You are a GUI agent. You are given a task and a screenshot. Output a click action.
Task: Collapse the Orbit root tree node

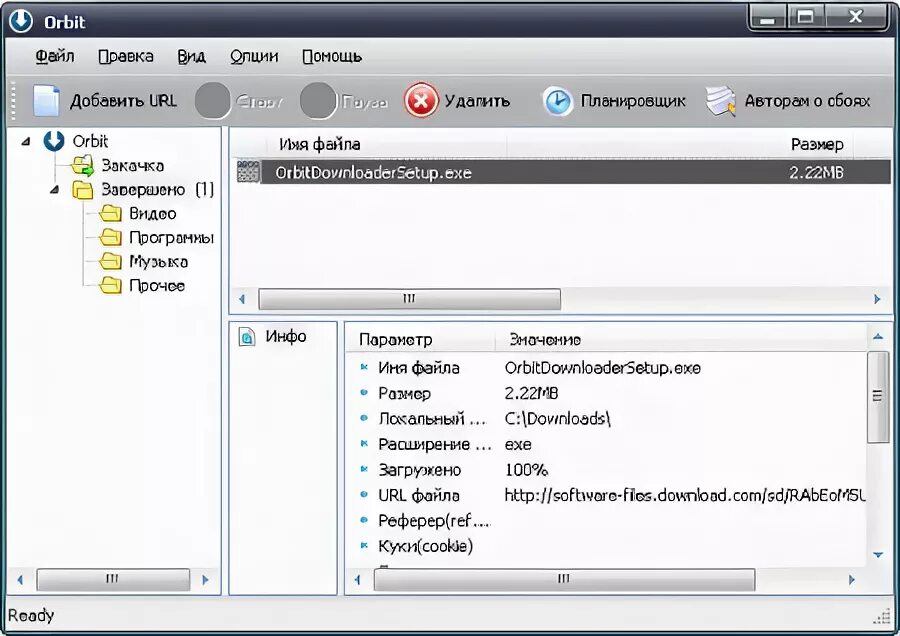point(26,141)
